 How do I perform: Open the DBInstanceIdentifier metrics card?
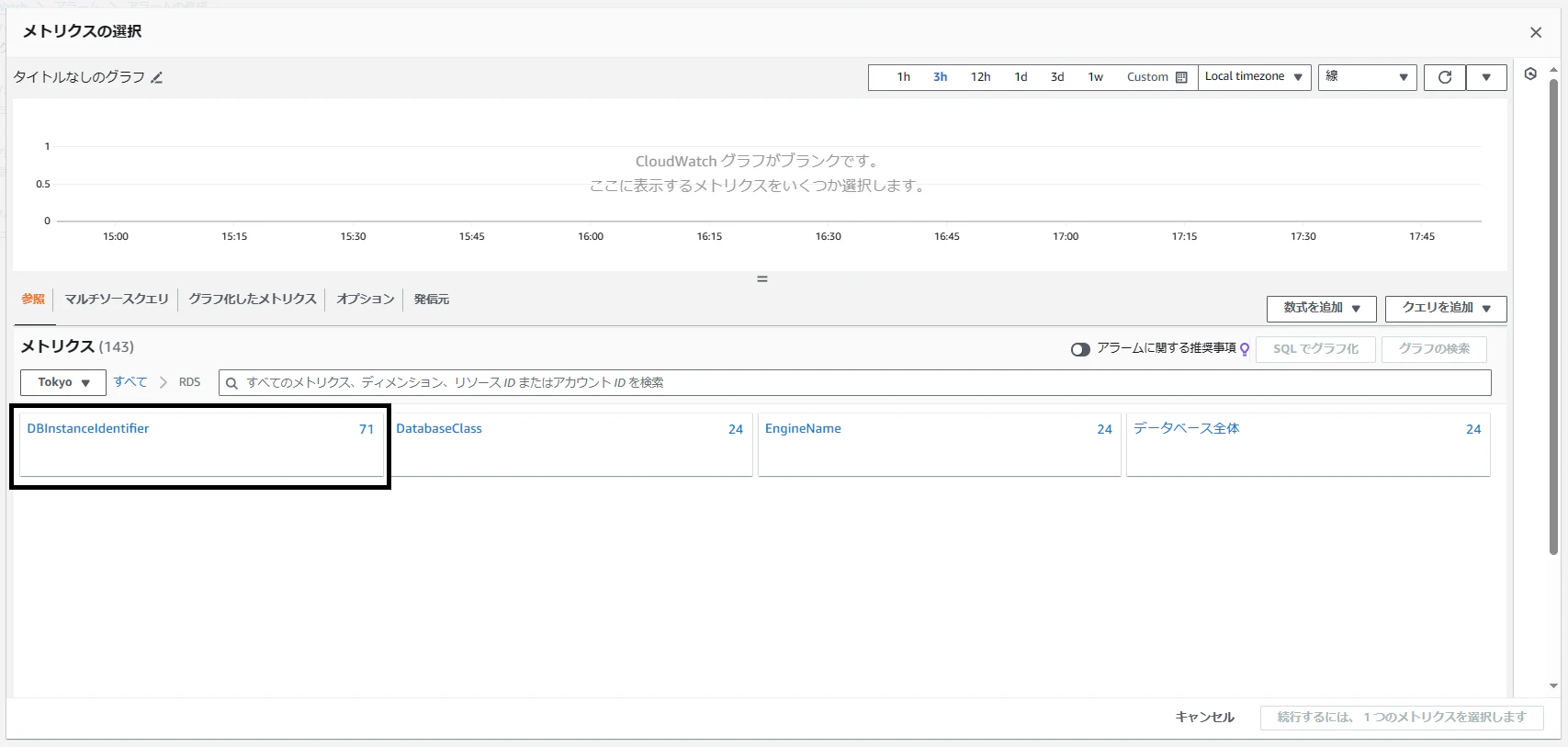point(201,445)
